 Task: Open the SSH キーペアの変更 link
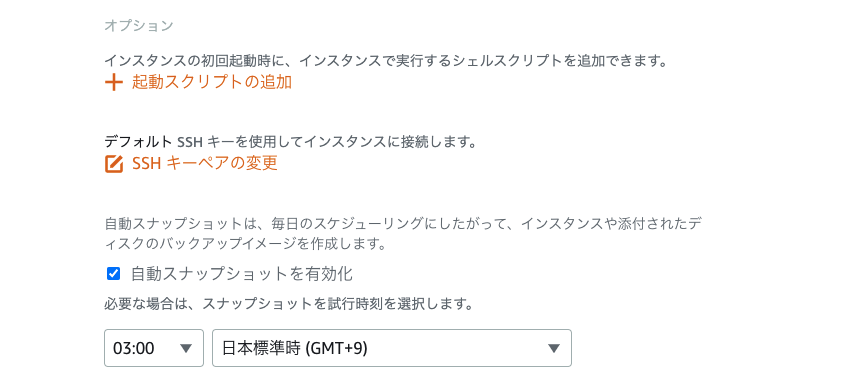click(x=205, y=163)
